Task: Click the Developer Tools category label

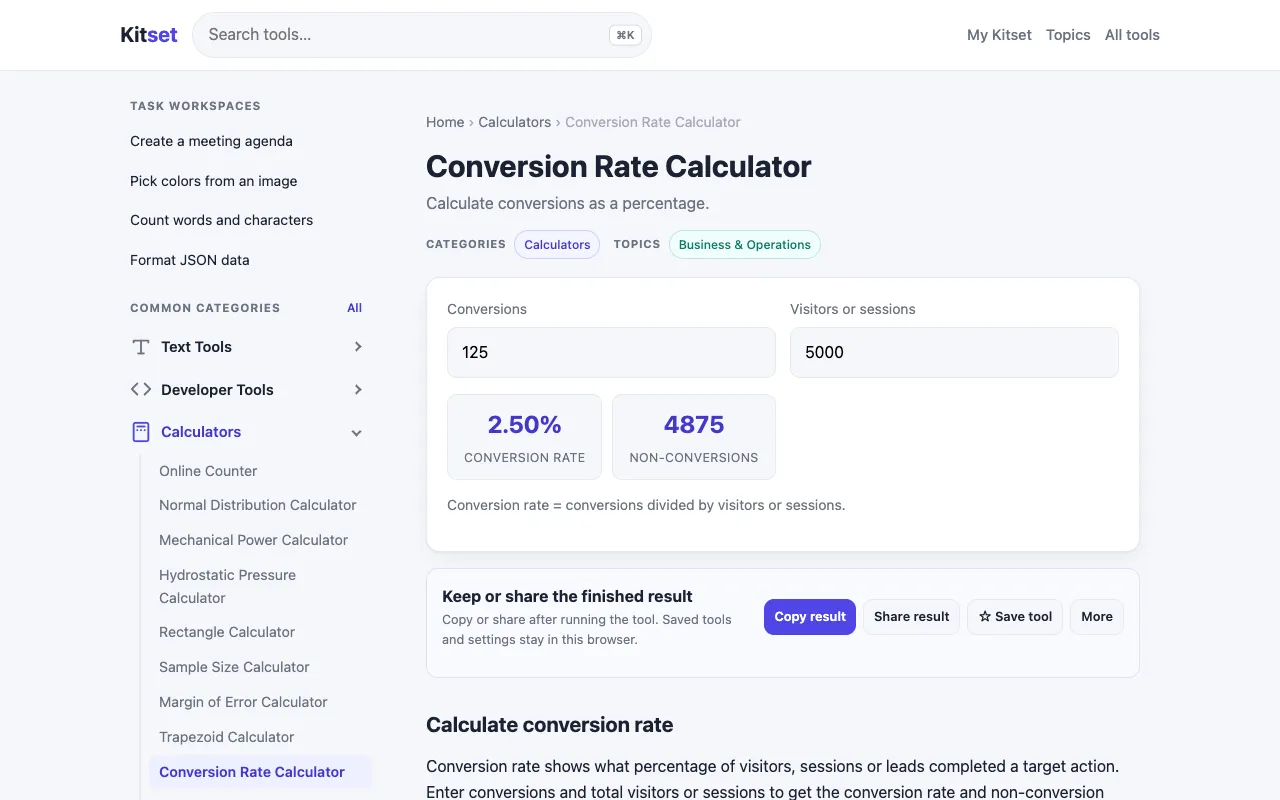Action: 217,390
